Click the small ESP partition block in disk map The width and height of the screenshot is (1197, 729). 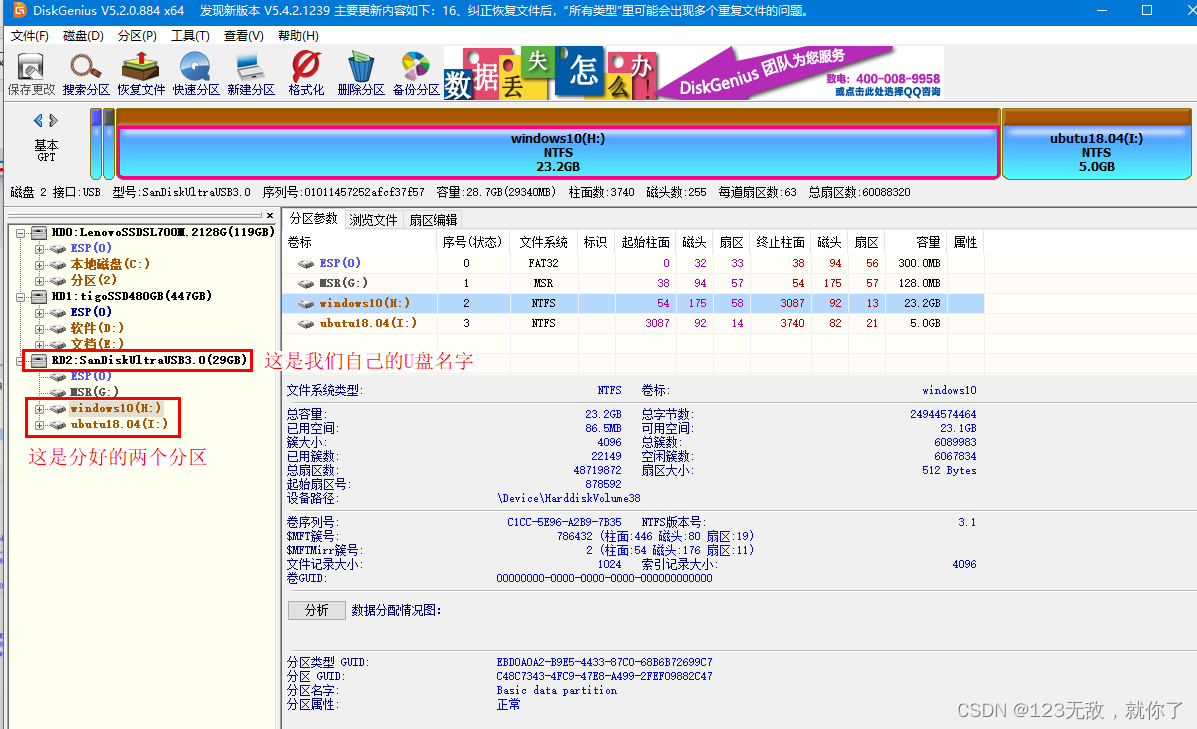coord(95,144)
